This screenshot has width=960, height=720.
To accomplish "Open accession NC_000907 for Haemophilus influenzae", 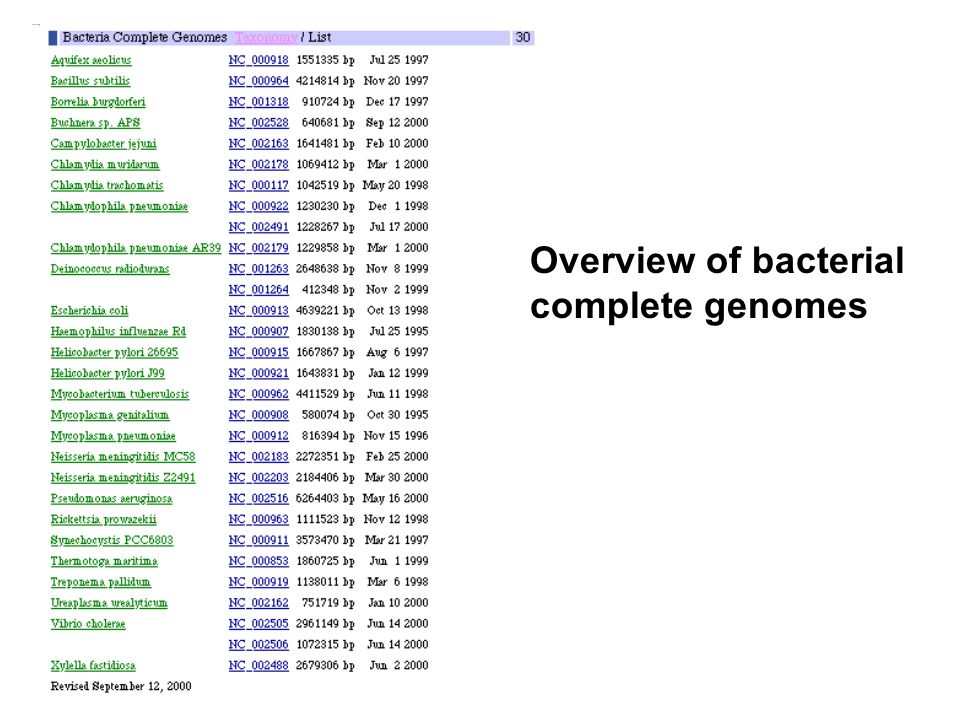I will pos(258,331).
